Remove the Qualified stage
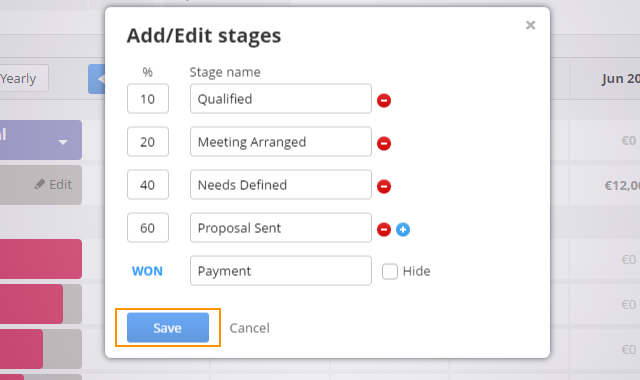Image resolution: width=640 pixels, height=380 pixels. 384,100
